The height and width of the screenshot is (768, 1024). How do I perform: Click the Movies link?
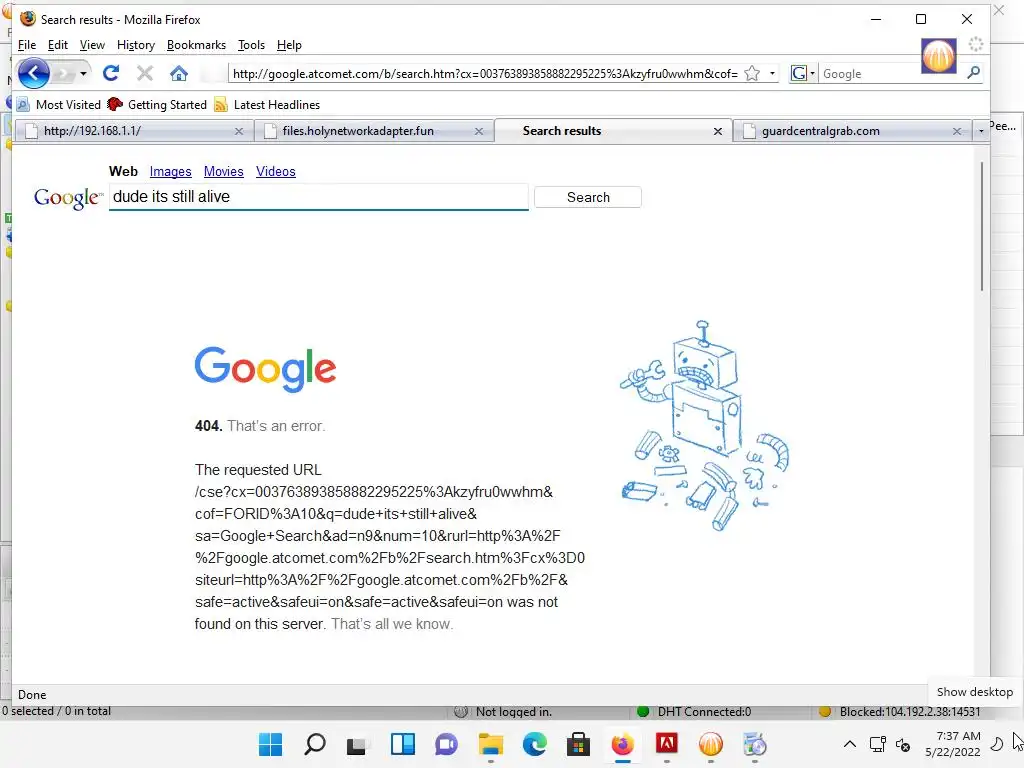coord(223,171)
